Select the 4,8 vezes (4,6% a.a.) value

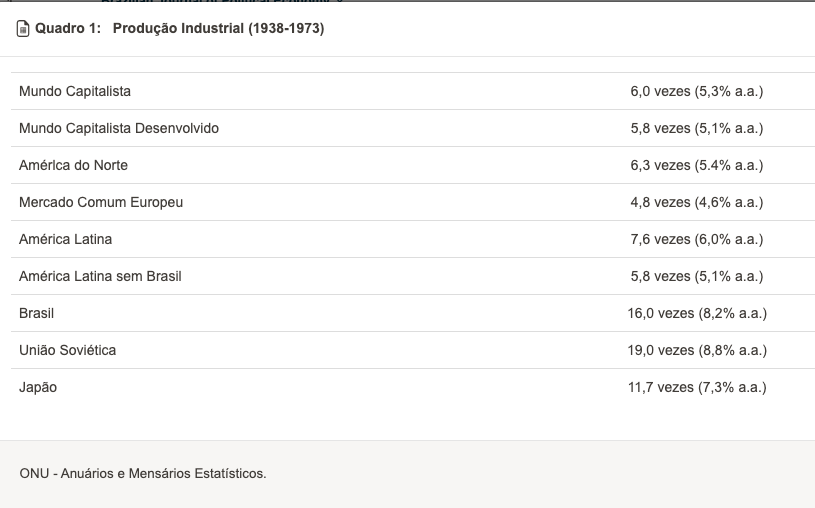click(696, 202)
